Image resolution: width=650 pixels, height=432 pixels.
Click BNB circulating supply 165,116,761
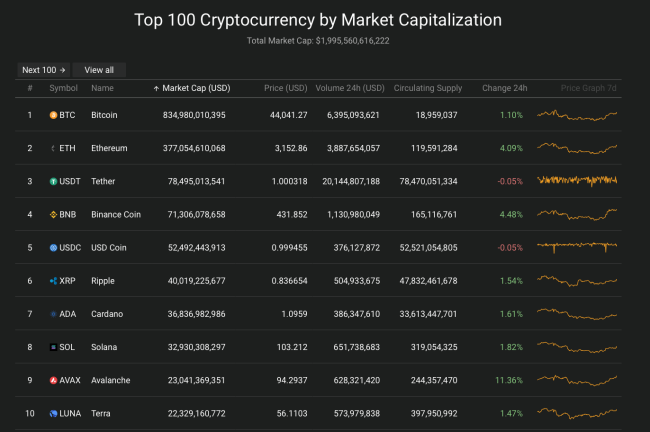pos(434,215)
